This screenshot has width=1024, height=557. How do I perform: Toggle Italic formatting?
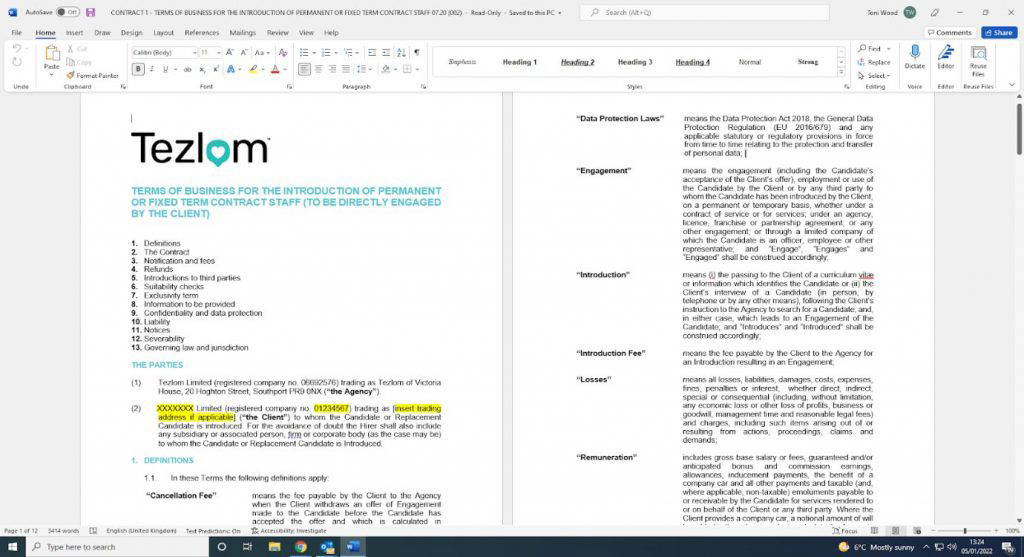(x=153, y=69)
